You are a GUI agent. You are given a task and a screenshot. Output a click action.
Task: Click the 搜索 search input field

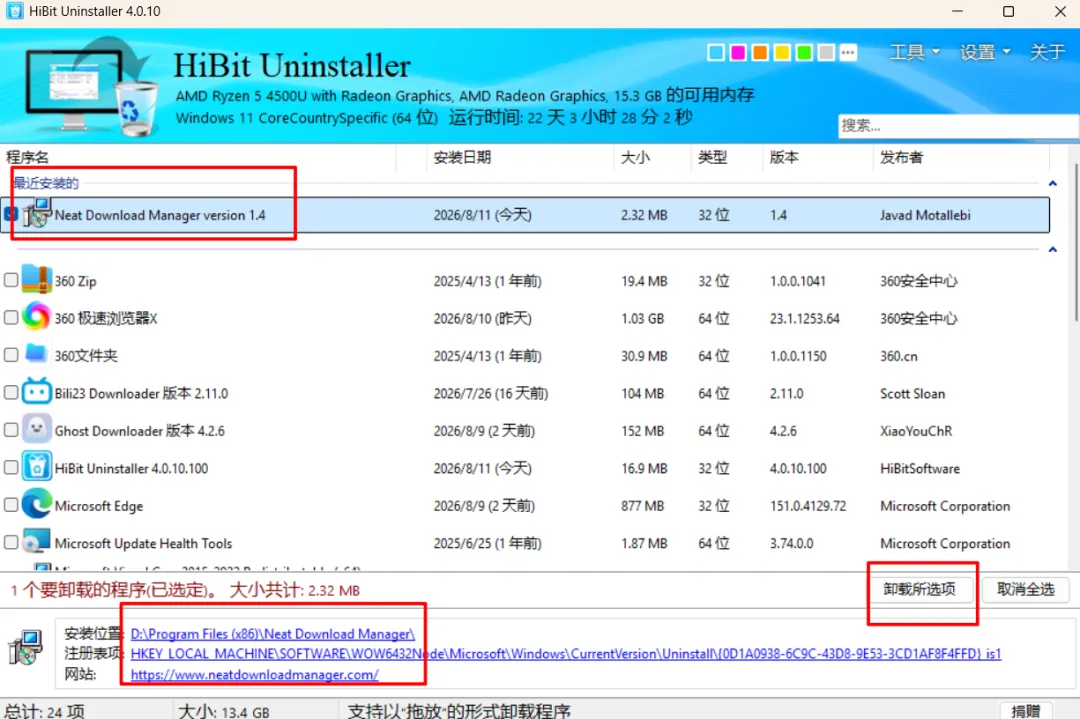[958, 126]
